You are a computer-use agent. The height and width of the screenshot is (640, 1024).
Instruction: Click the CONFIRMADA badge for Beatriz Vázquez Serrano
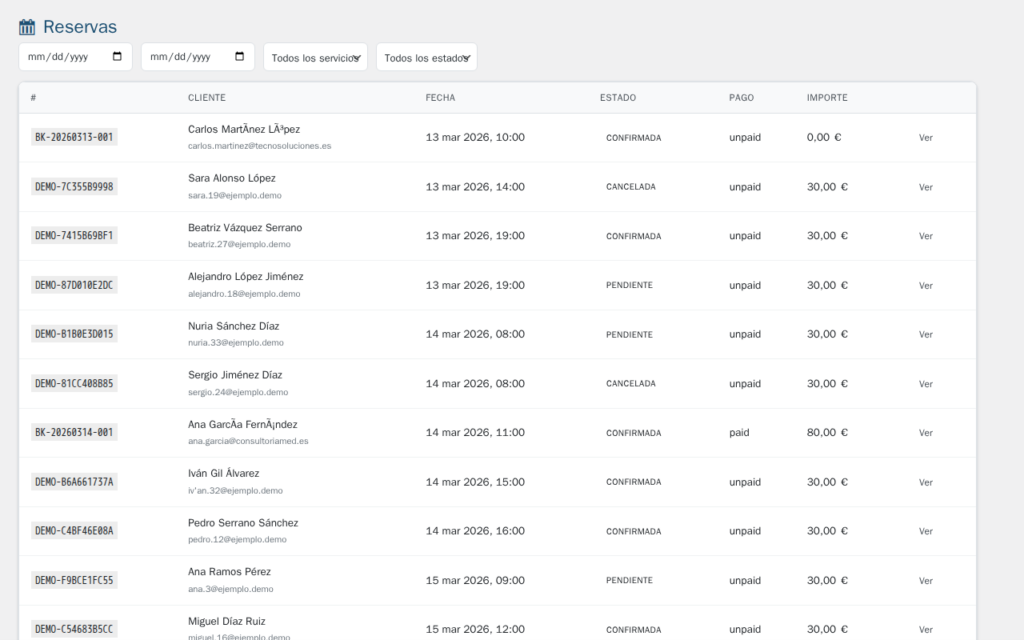(634, 236)
